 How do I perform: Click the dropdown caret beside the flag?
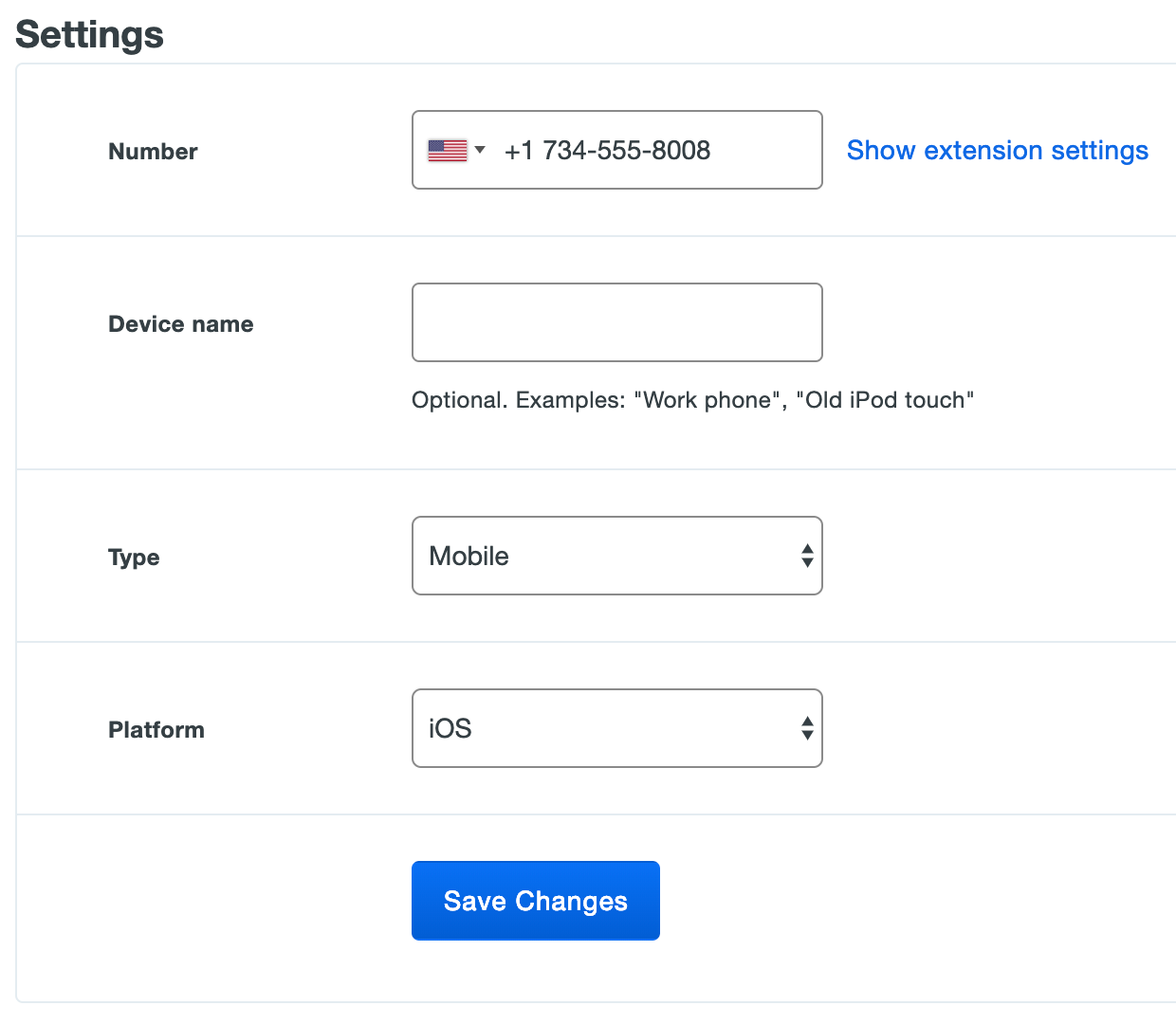[480, 150]
